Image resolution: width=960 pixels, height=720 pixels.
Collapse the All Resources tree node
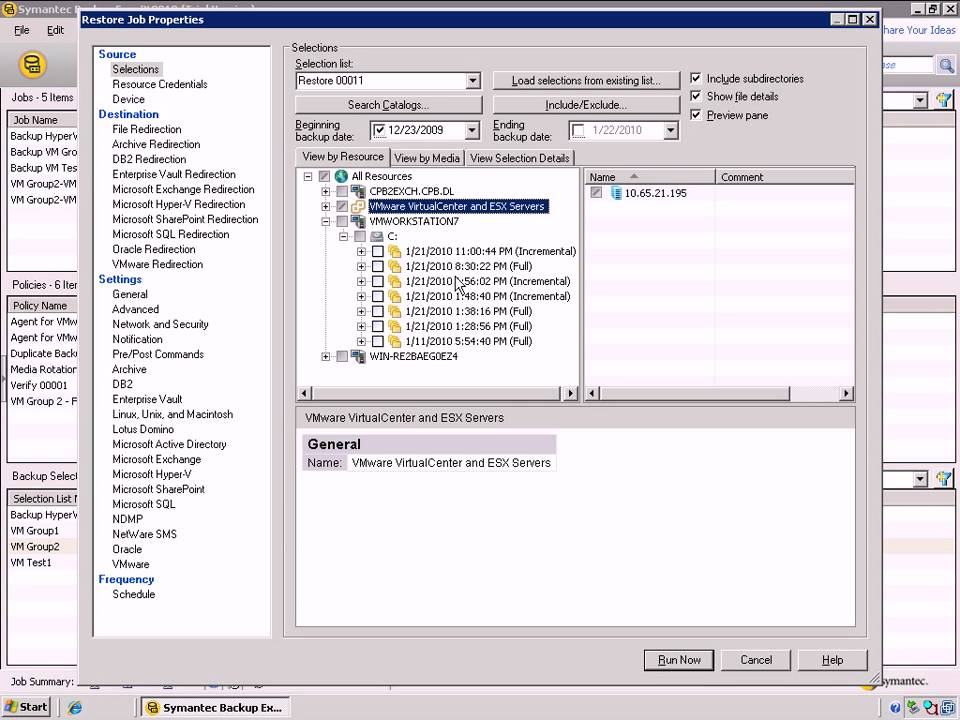pyautogui.click(x=308, y=176)
